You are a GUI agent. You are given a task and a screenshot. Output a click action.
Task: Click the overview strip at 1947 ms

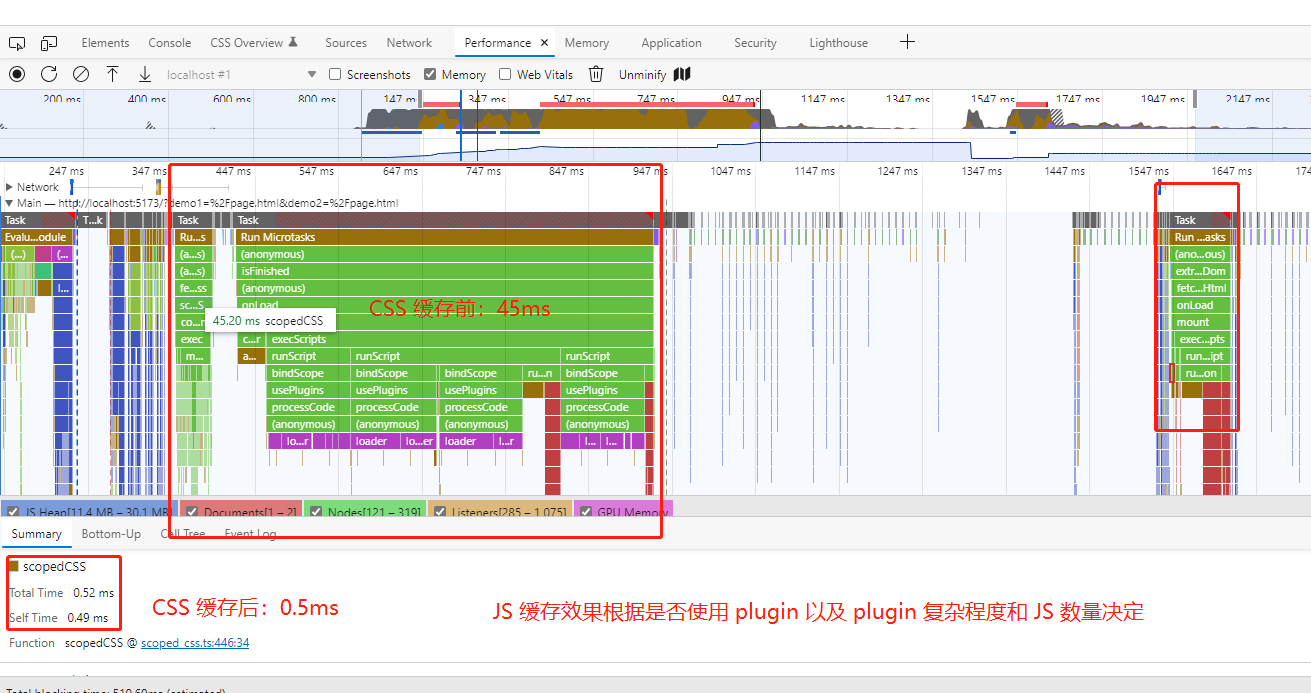[x=1162, y=100]
